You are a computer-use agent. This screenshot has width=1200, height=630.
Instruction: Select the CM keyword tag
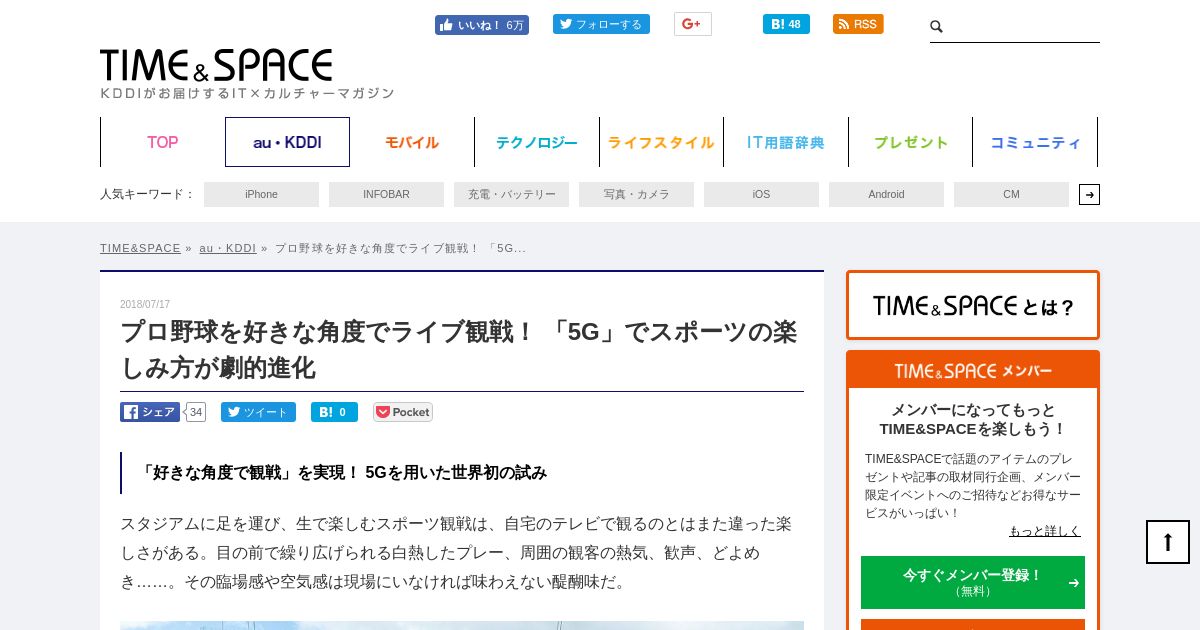[x=1011, y=194]
